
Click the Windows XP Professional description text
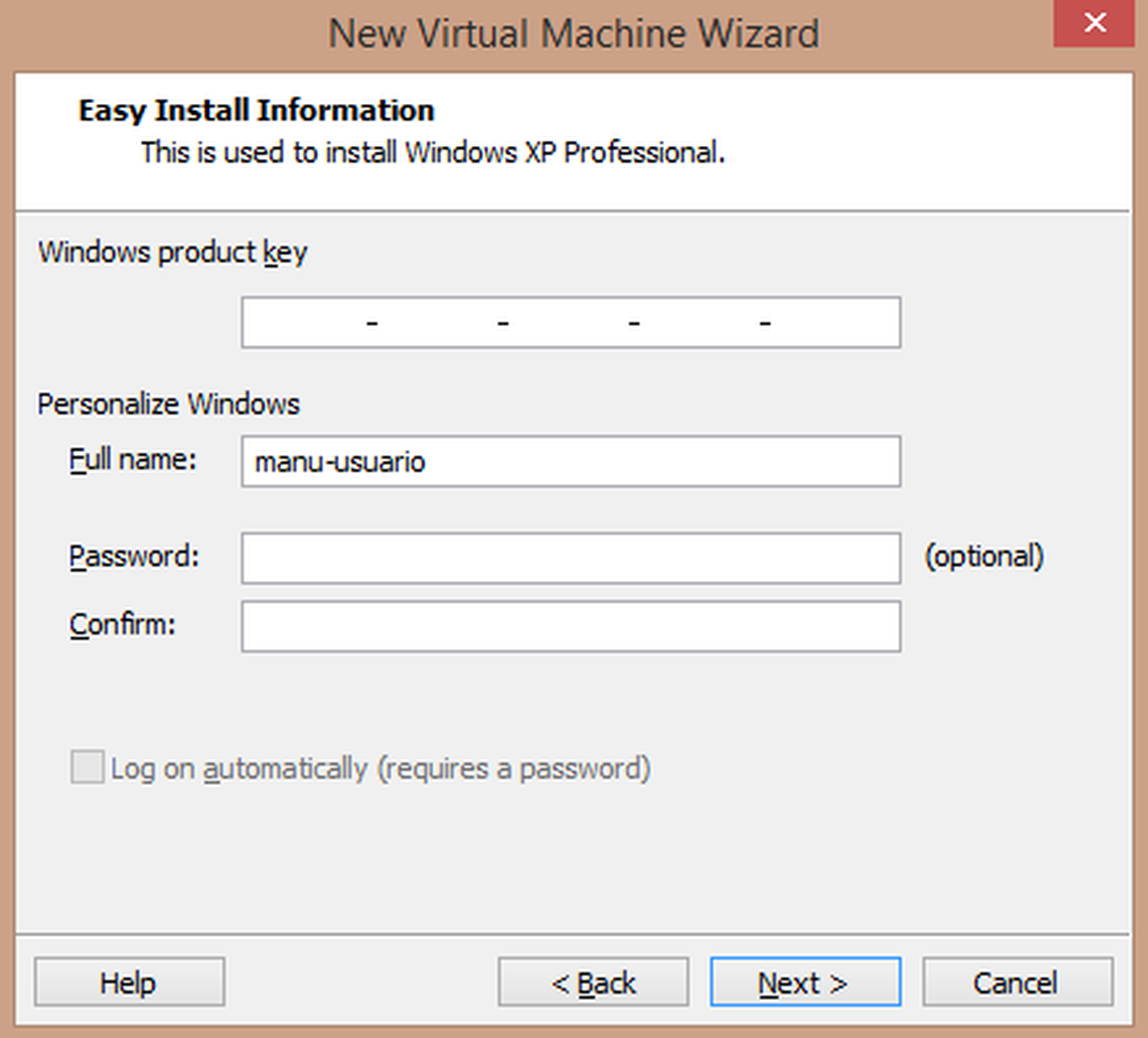pyautogui.click(x=433, y=152)
